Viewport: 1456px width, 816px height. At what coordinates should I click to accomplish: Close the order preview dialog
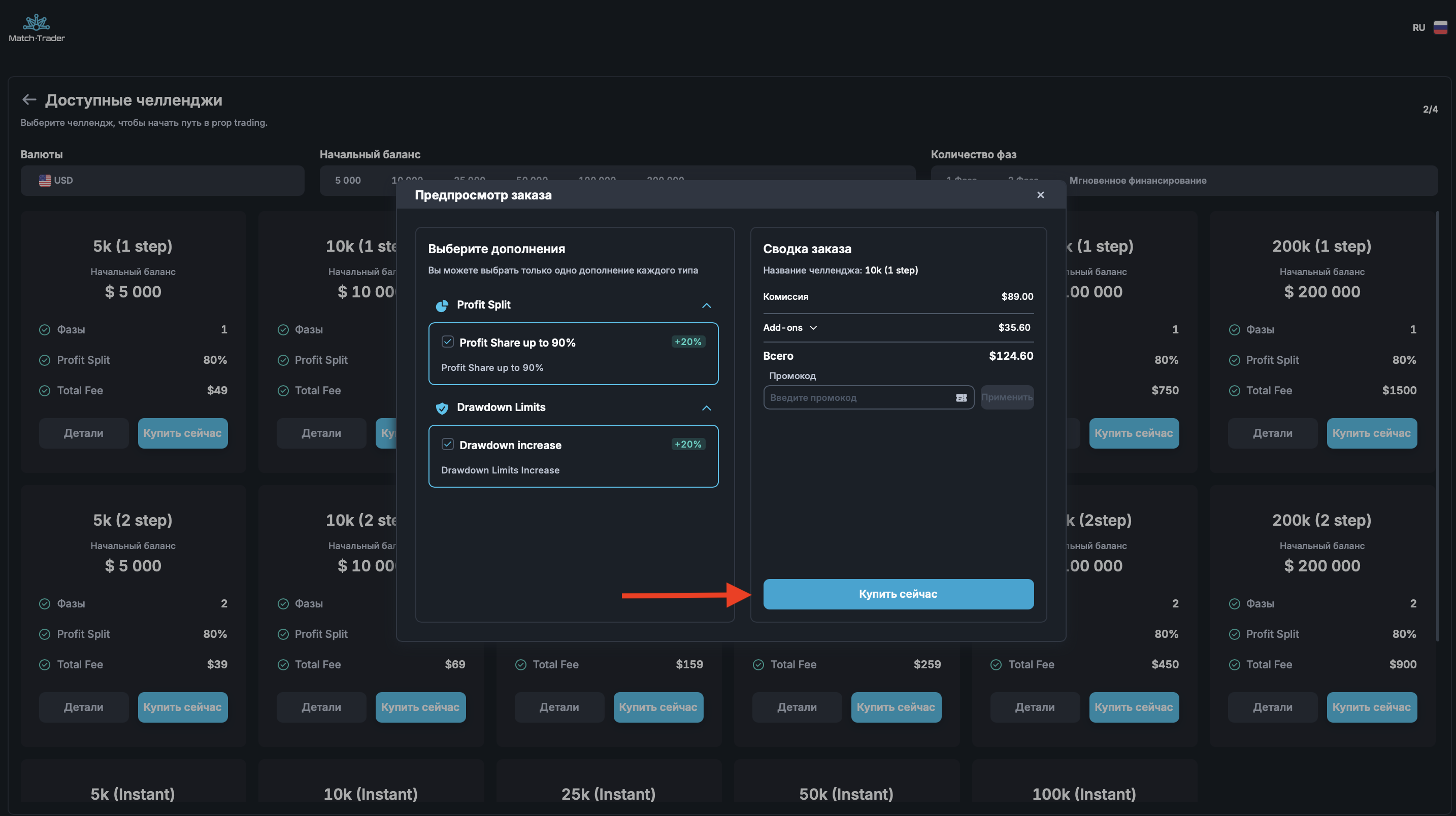click(1040, 195)
